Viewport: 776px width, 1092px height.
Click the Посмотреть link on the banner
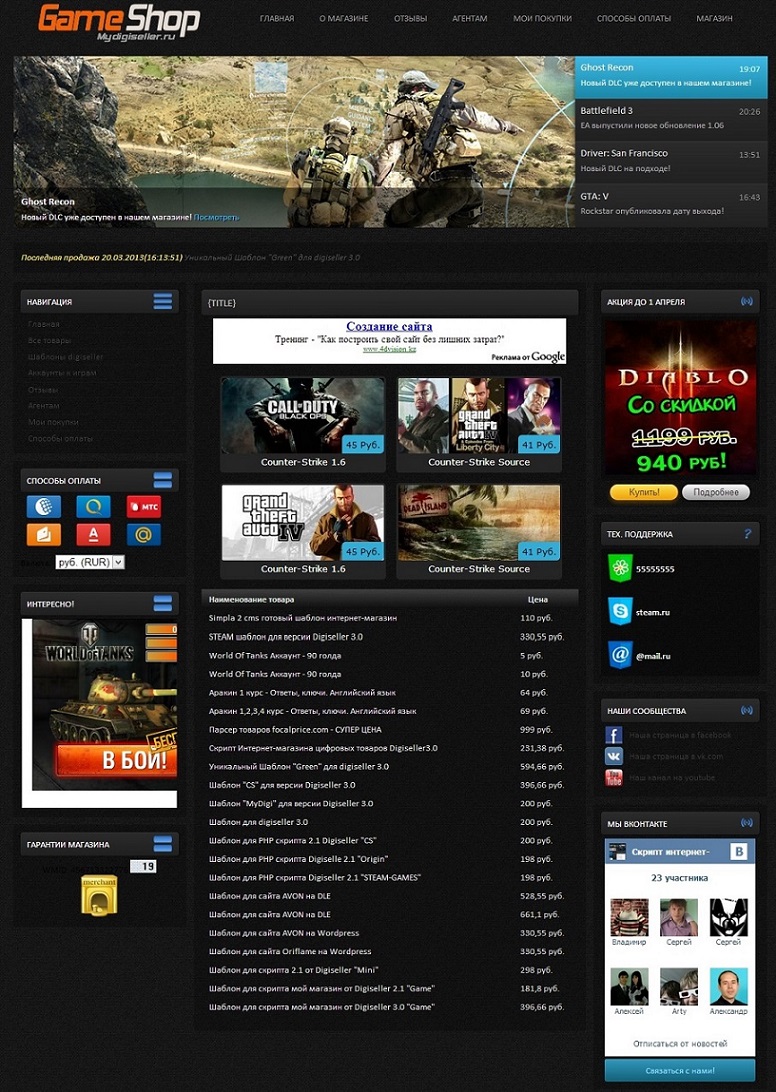point(216,217)
